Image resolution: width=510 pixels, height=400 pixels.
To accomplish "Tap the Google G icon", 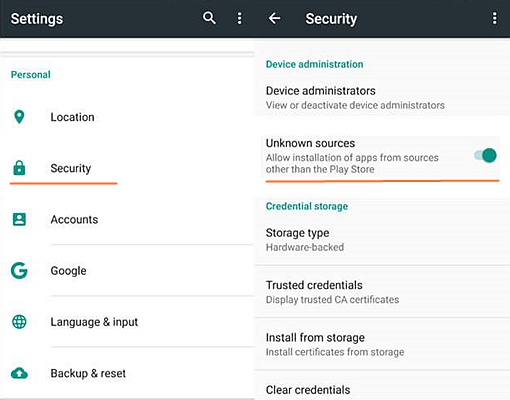I will 19,270.
